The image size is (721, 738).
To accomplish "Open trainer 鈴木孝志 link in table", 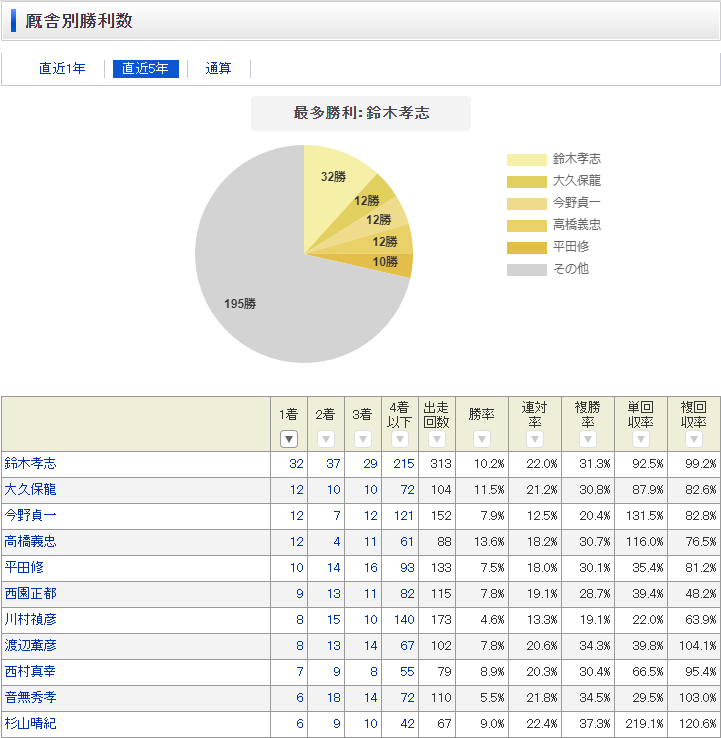I will [x=31, y=464].
